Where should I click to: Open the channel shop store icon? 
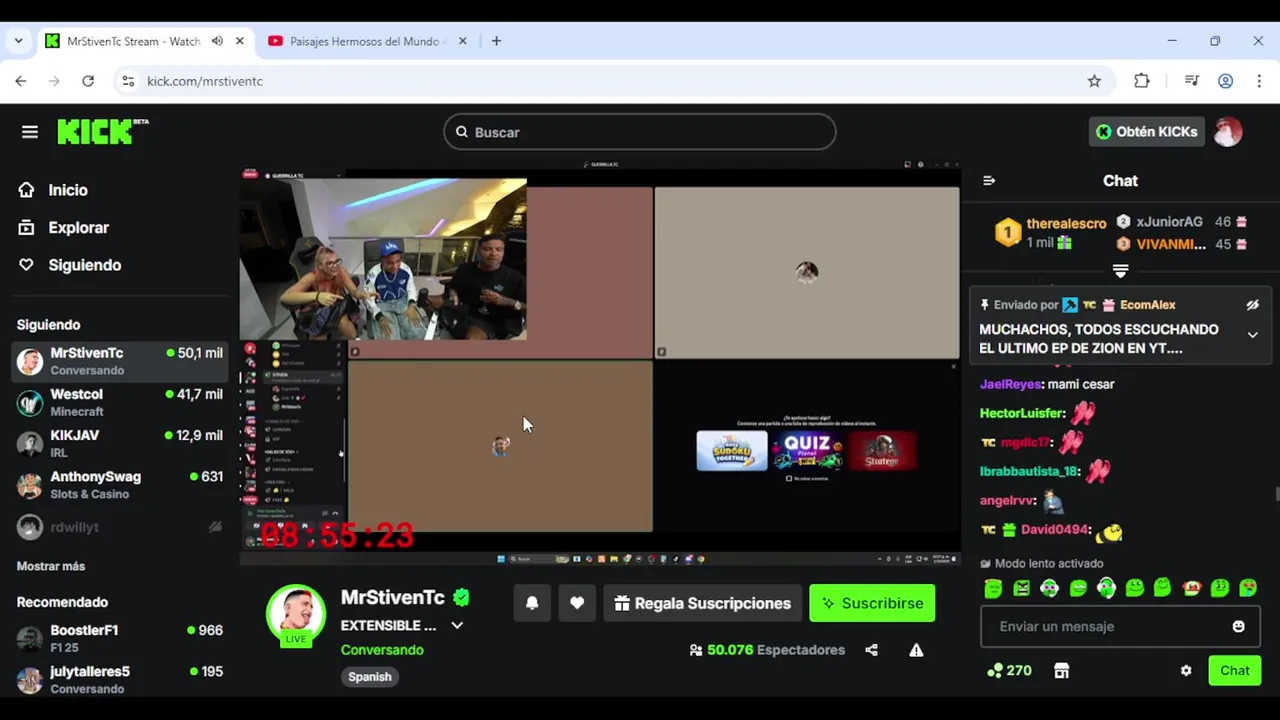[1061, 671]
